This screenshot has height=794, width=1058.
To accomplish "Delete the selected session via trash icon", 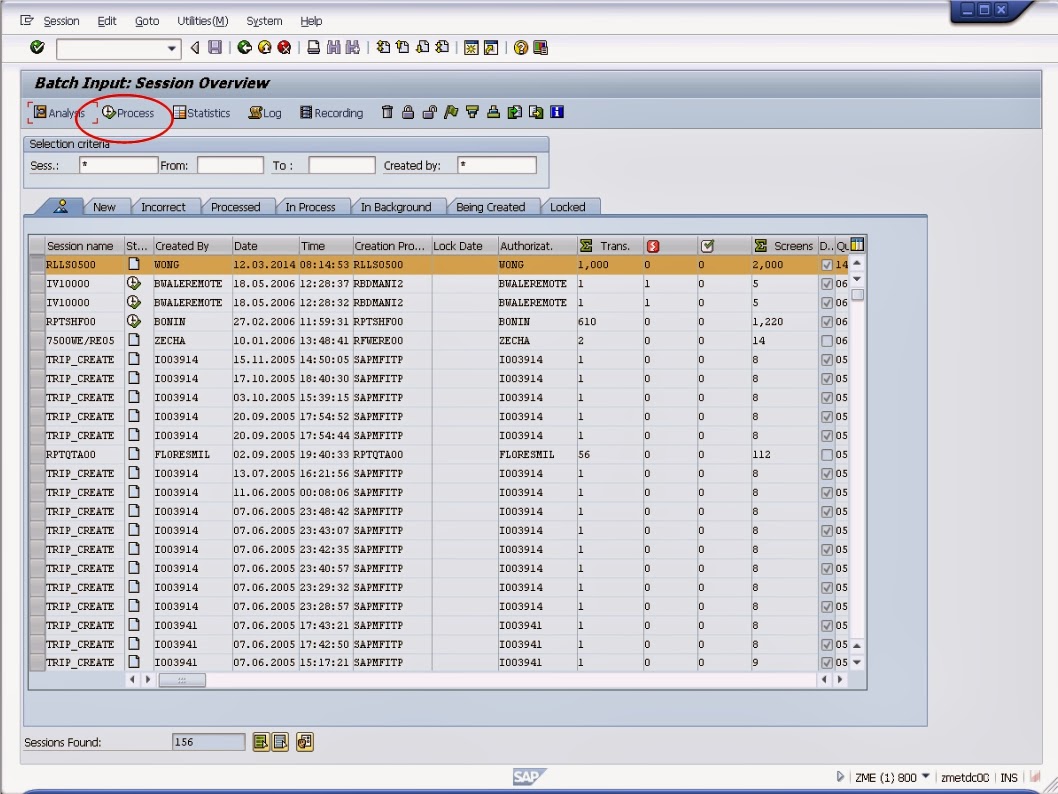I will (x=388, y=113).
